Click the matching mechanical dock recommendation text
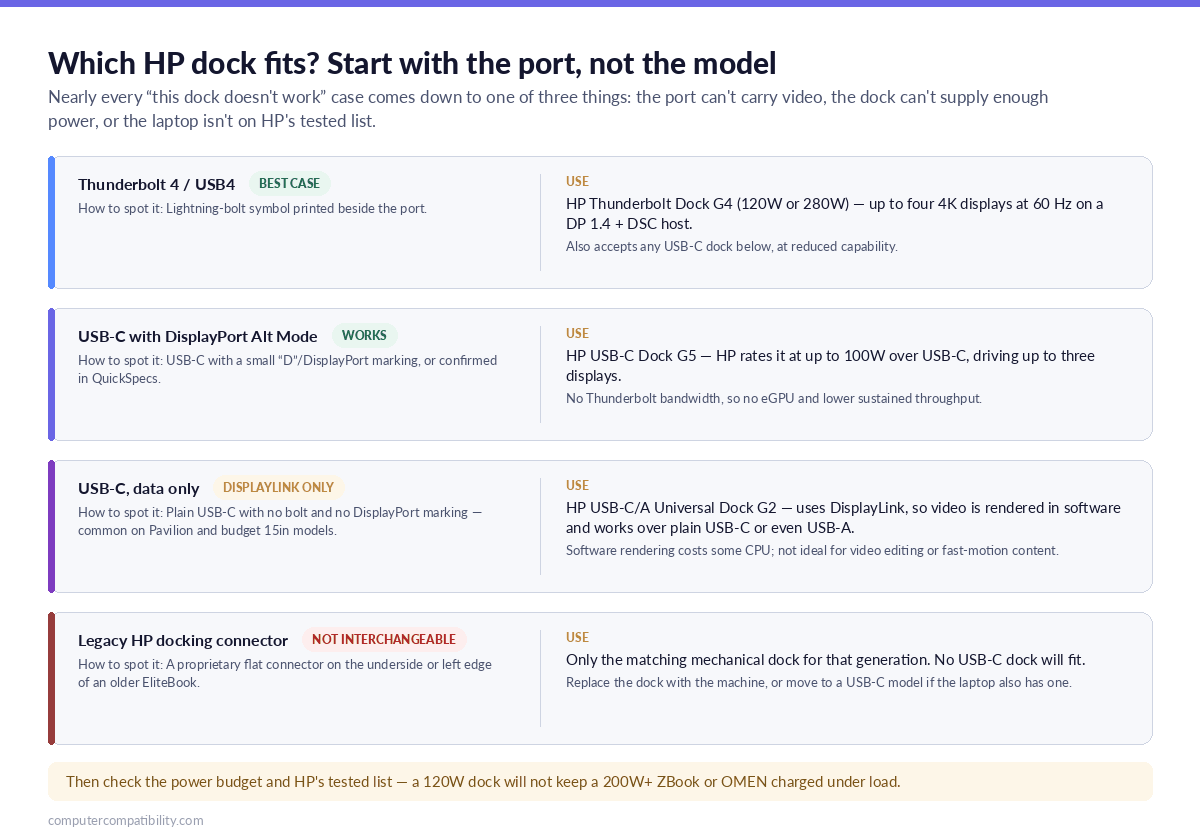This screenshot has height=830, width=1200. (x=825, y=660)
